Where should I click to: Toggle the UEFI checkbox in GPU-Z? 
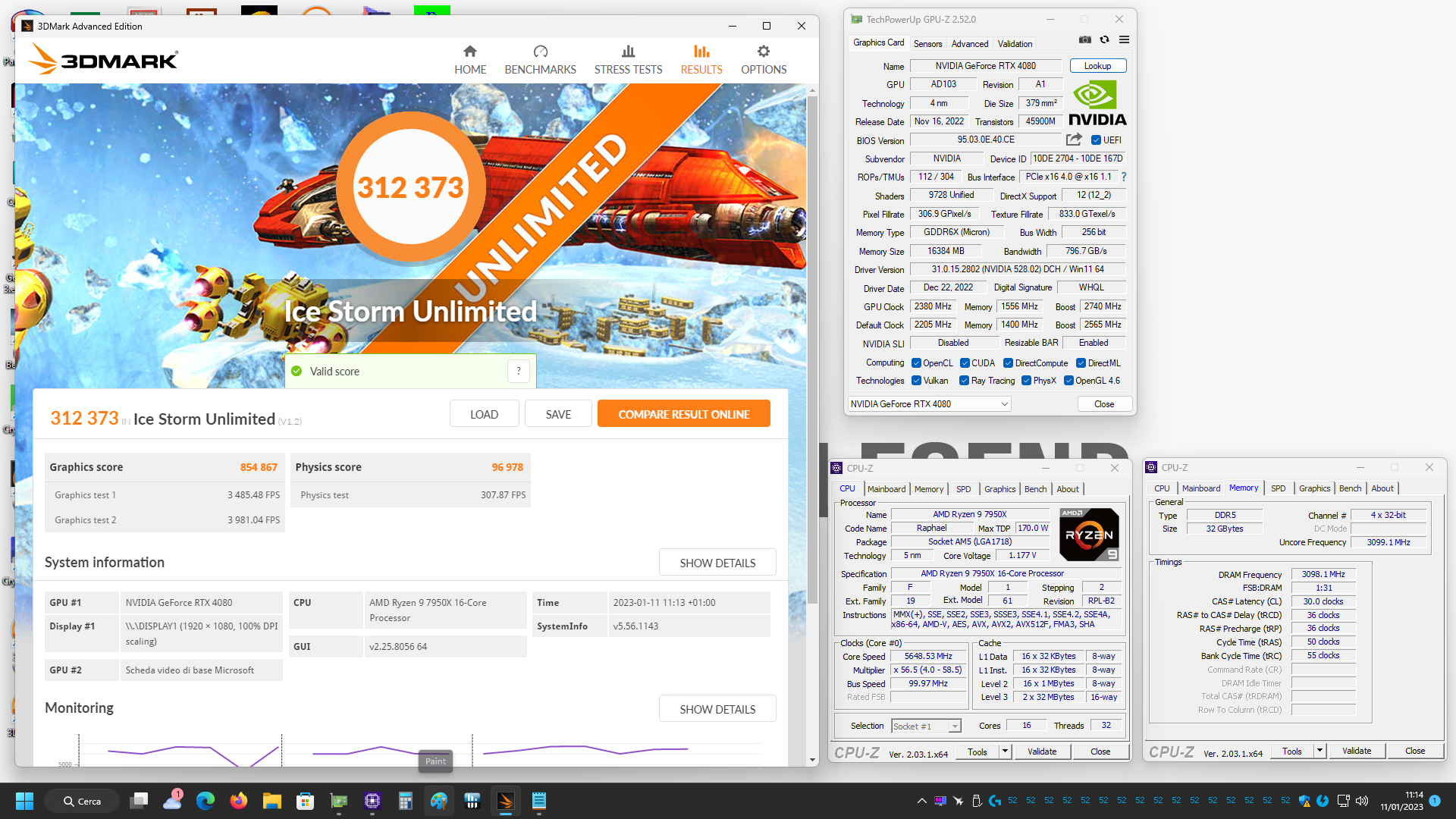[1096, 140]
